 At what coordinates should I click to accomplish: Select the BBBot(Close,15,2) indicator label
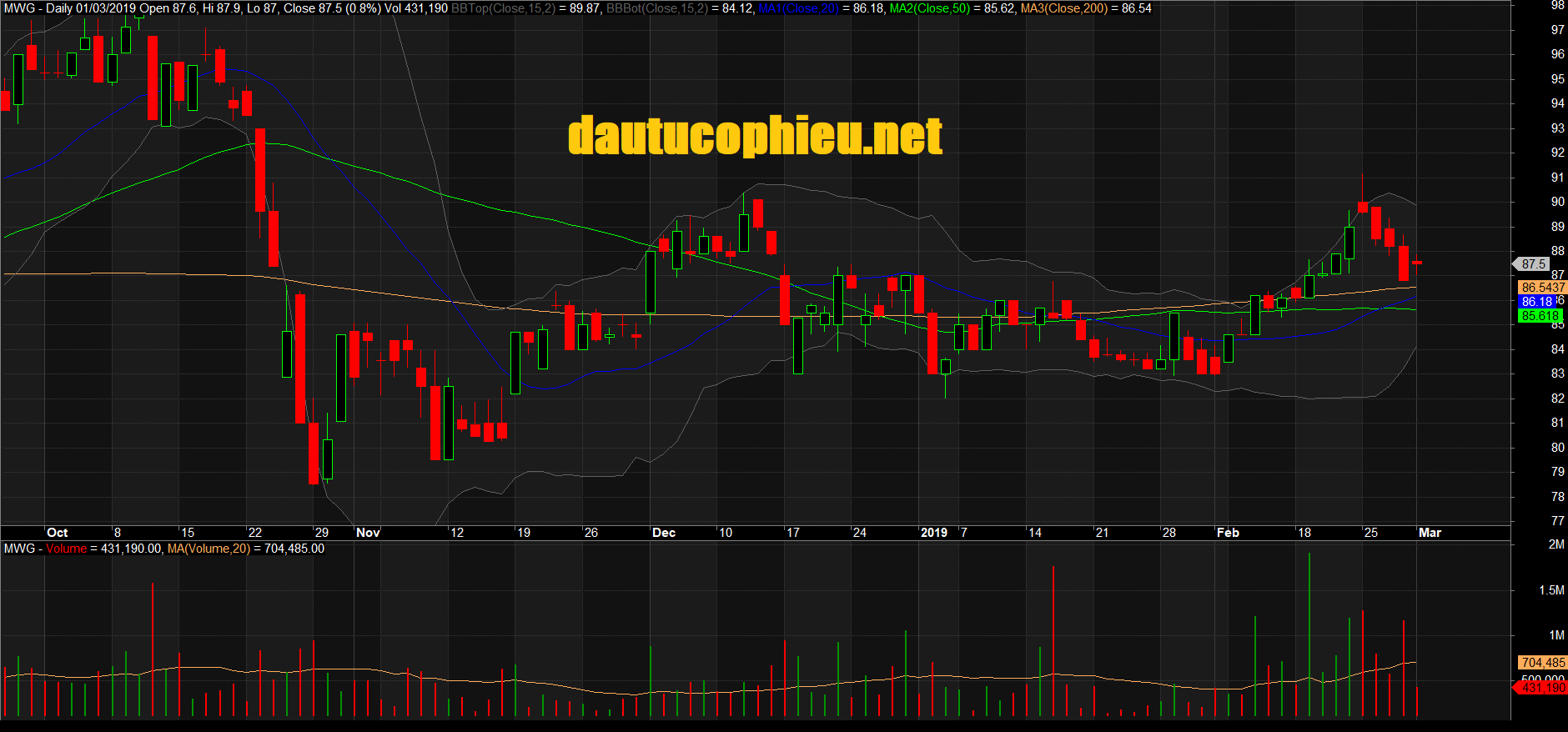coord(656,8)
